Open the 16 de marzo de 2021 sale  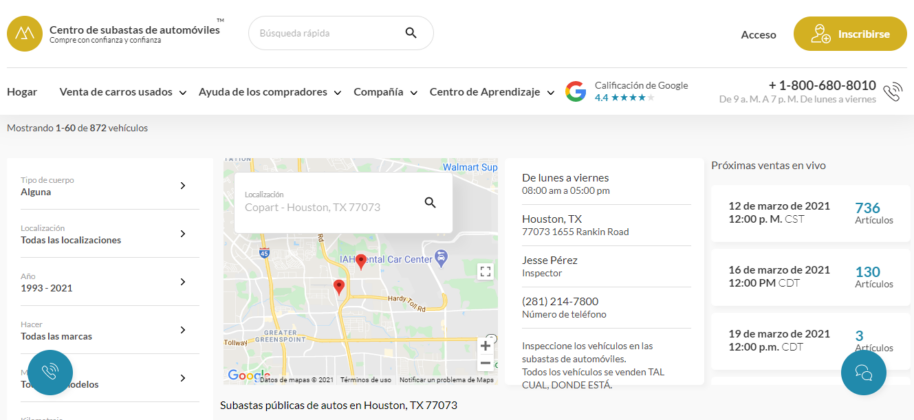tap(810, 277)
